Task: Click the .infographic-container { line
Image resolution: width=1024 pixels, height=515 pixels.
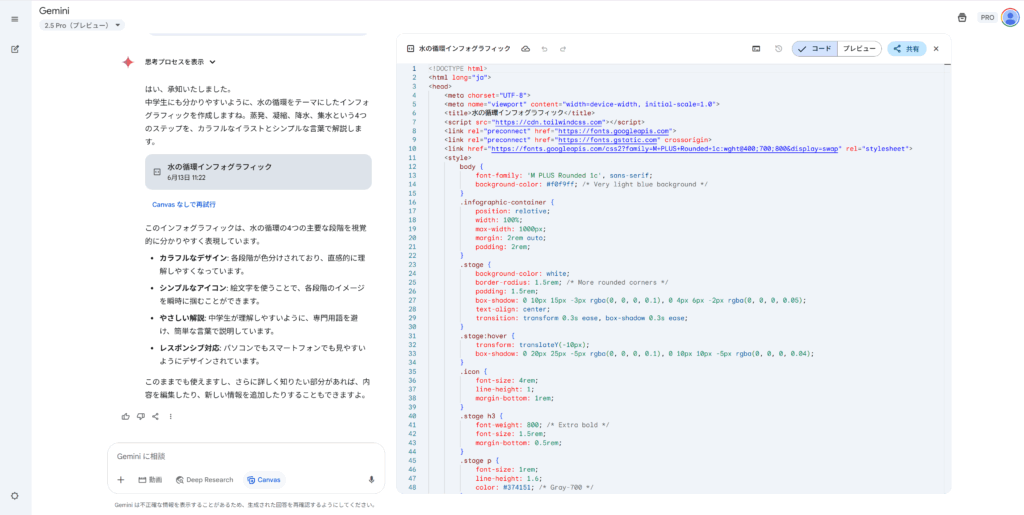Action: point(506,202)
